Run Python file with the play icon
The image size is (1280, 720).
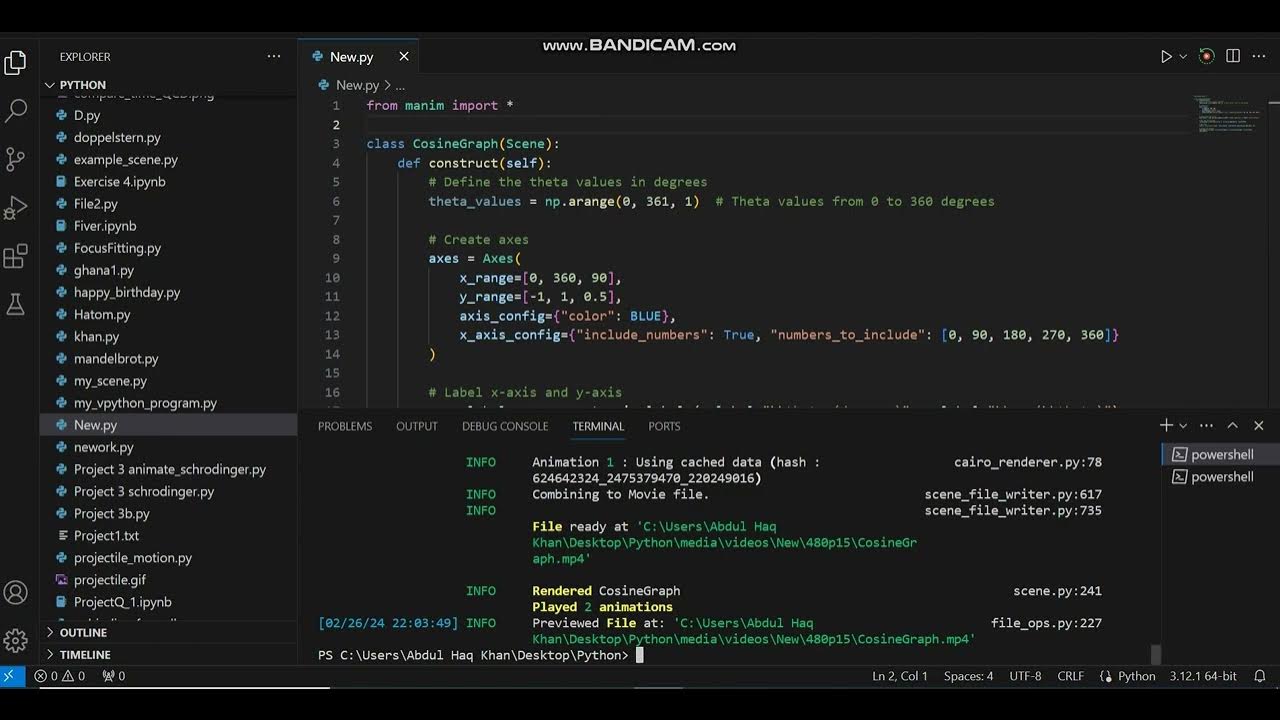1166,57
